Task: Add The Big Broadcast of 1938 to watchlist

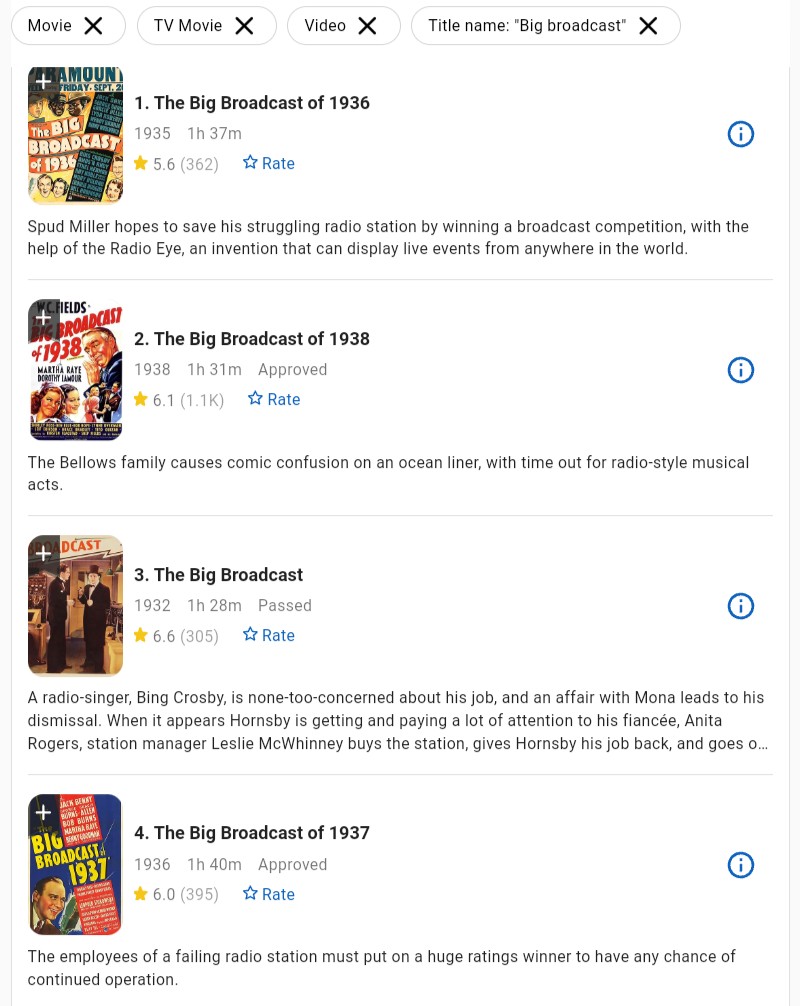Action: [x=44, y=317]
